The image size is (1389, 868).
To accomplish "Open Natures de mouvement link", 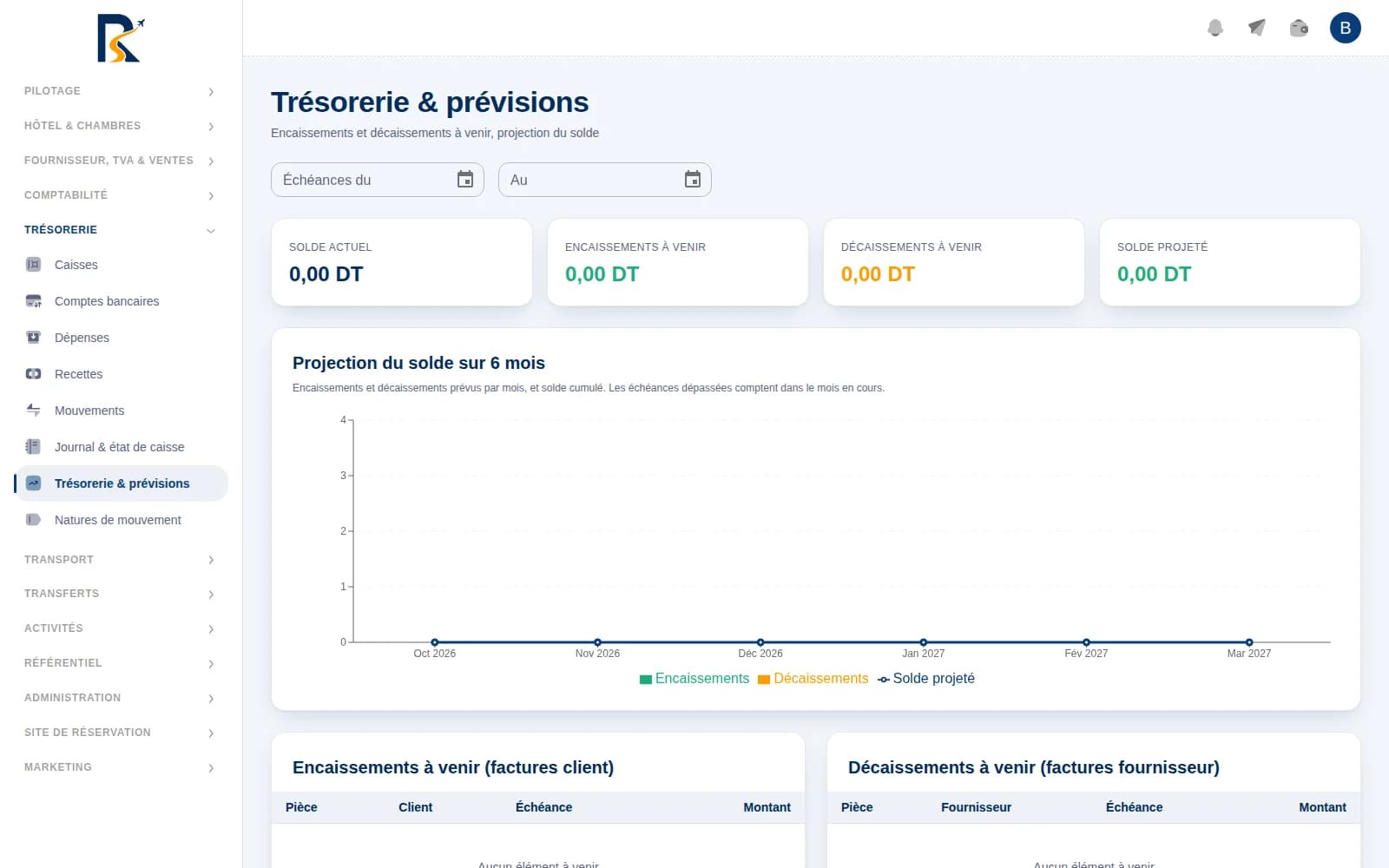I will tap(121, 520).
